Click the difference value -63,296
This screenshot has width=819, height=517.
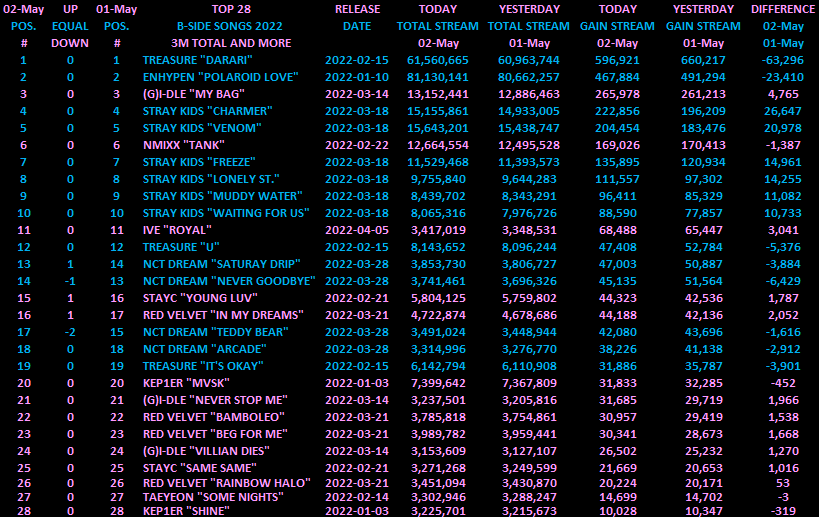click(782, 60)
